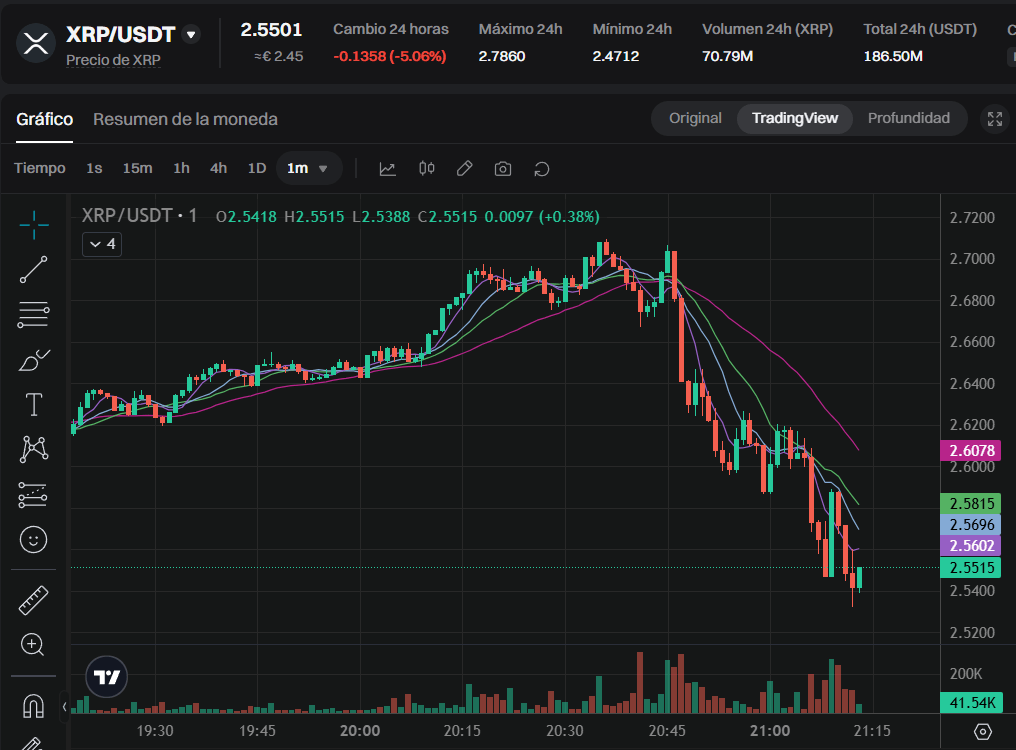Switch chart view to Original

pos(695,118)
